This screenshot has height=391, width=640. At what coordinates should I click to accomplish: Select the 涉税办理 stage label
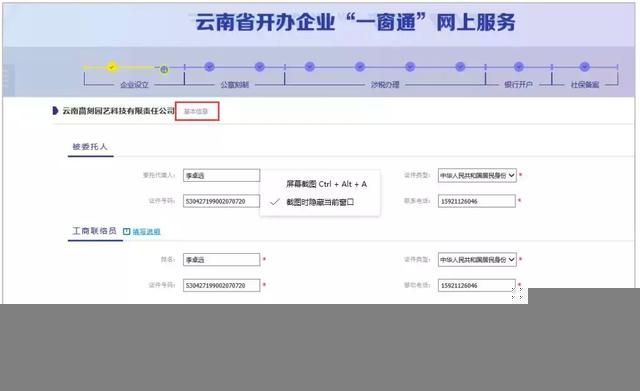tap(385, 84)
